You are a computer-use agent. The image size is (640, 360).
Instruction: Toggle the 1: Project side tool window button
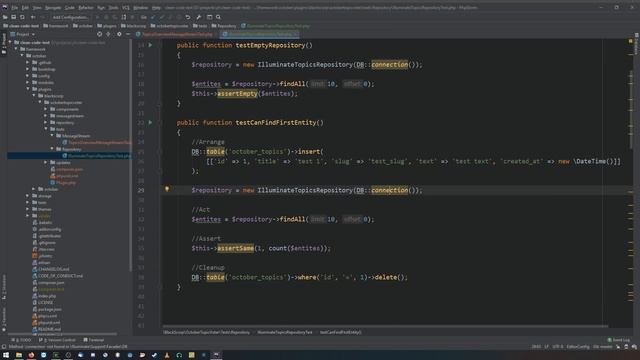(4, 43)
